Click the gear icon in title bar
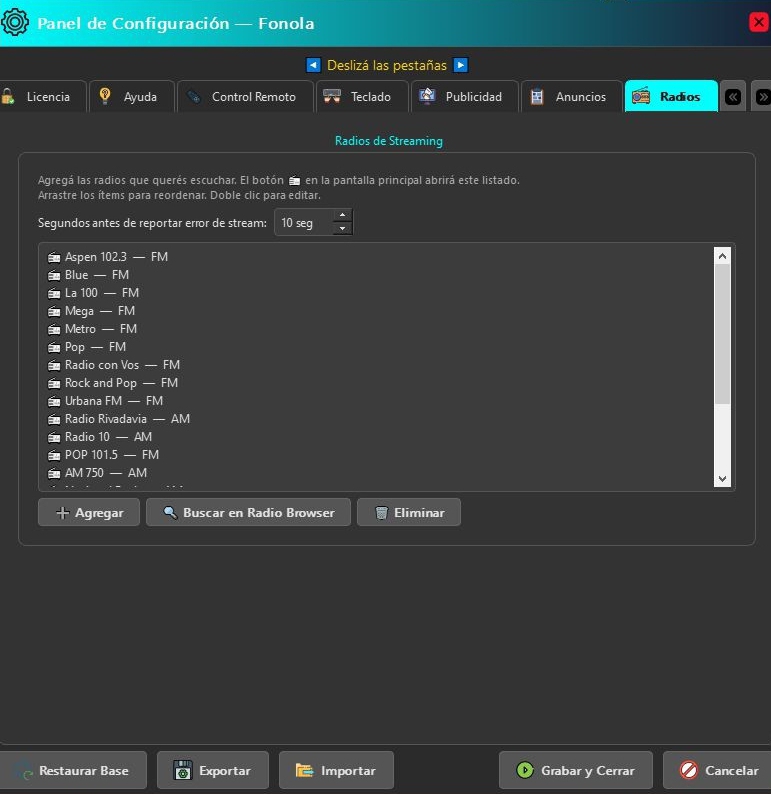 [15, 22]
